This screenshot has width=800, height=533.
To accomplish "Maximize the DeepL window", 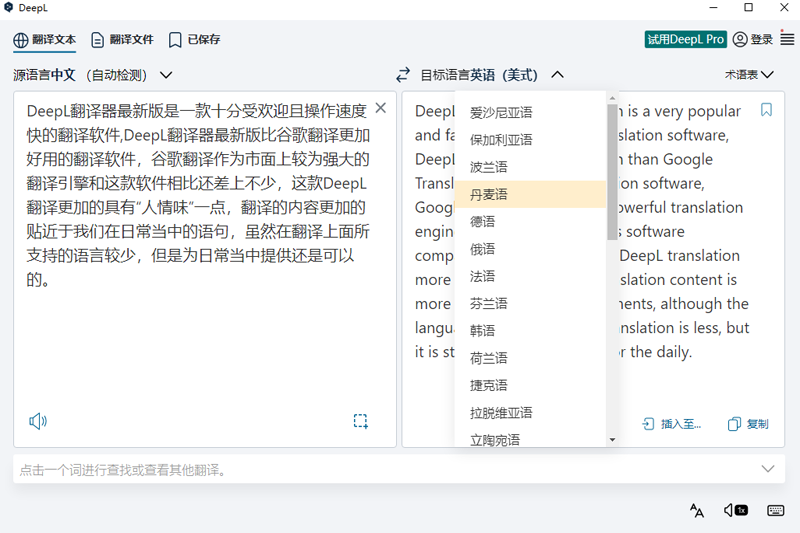I will point(748,7).
